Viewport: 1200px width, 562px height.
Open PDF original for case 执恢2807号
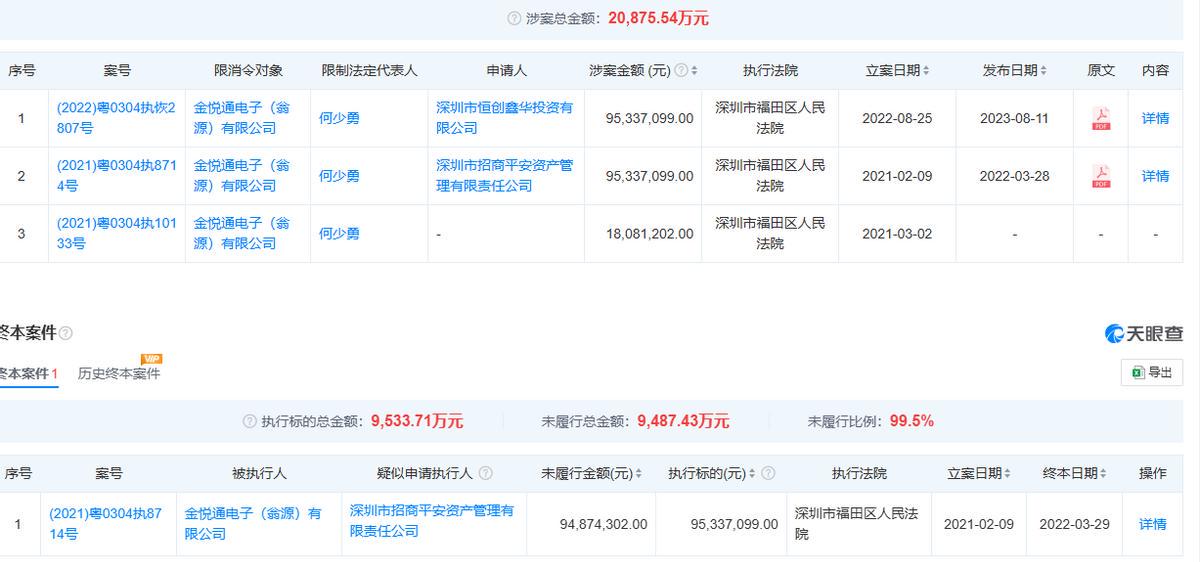click(1100, 118)
